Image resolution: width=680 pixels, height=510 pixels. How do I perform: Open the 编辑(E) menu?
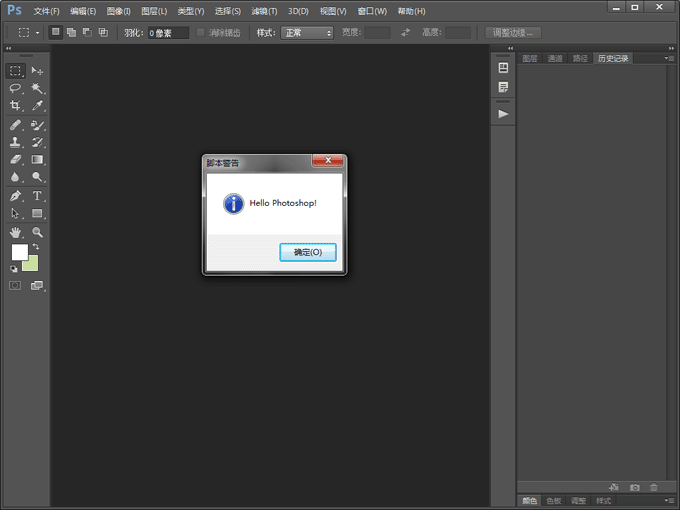coord(83,11)
